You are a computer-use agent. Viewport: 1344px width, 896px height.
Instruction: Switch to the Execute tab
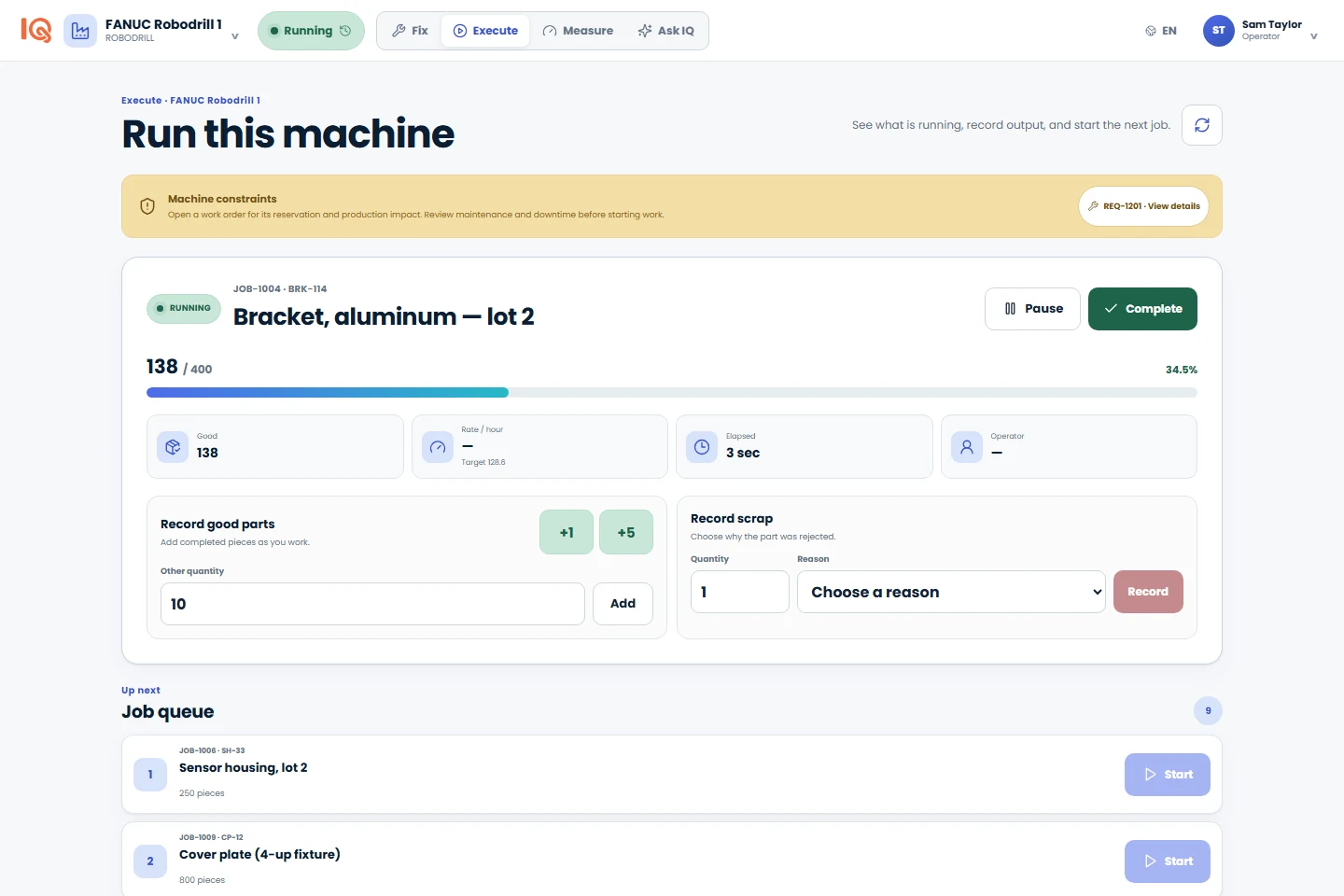pyautogui.click(x=485, y=31)
